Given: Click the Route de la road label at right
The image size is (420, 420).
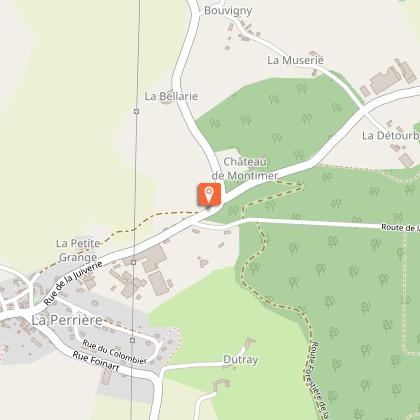Looking at the screenshot, I should coord(400,228).
